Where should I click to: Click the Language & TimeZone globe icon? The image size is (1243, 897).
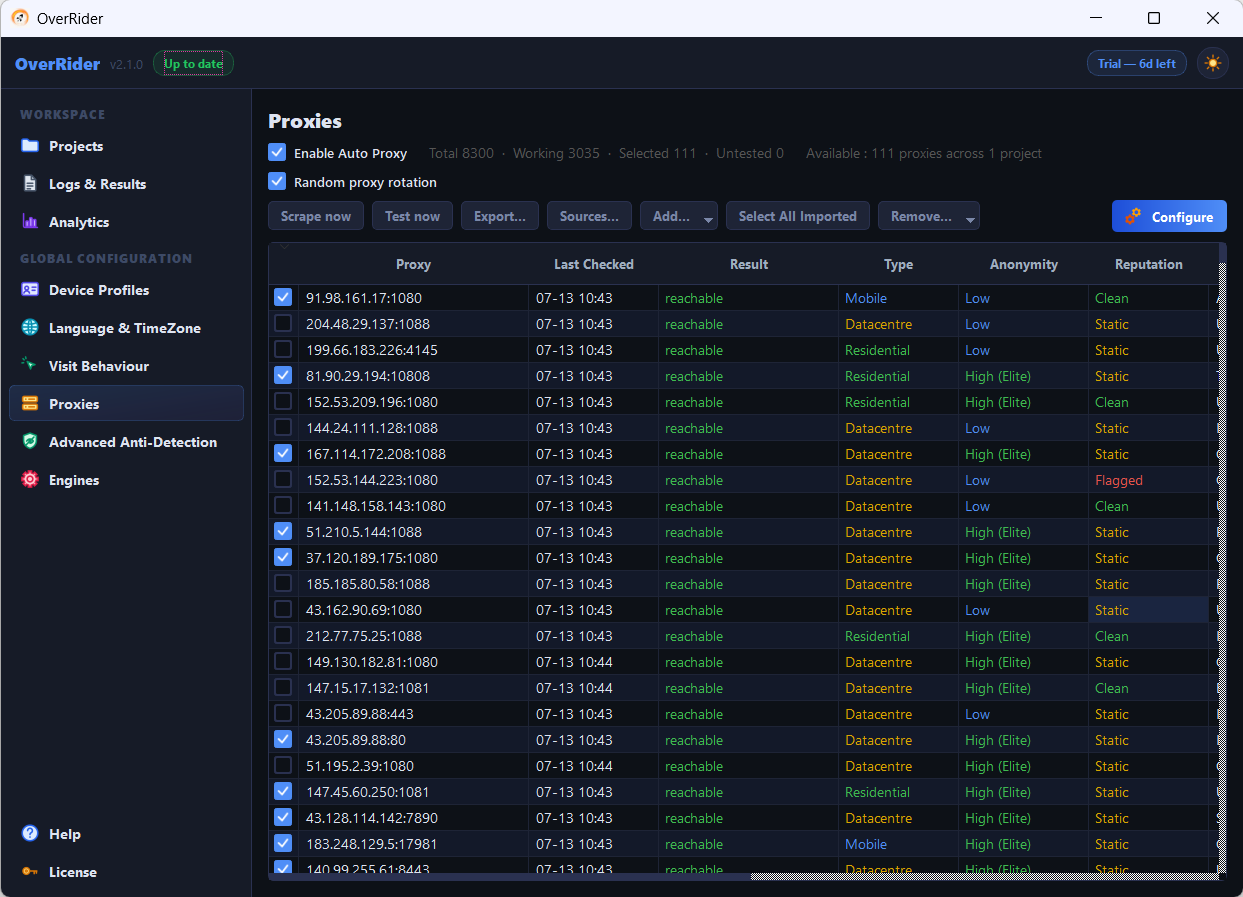[30, 328]
